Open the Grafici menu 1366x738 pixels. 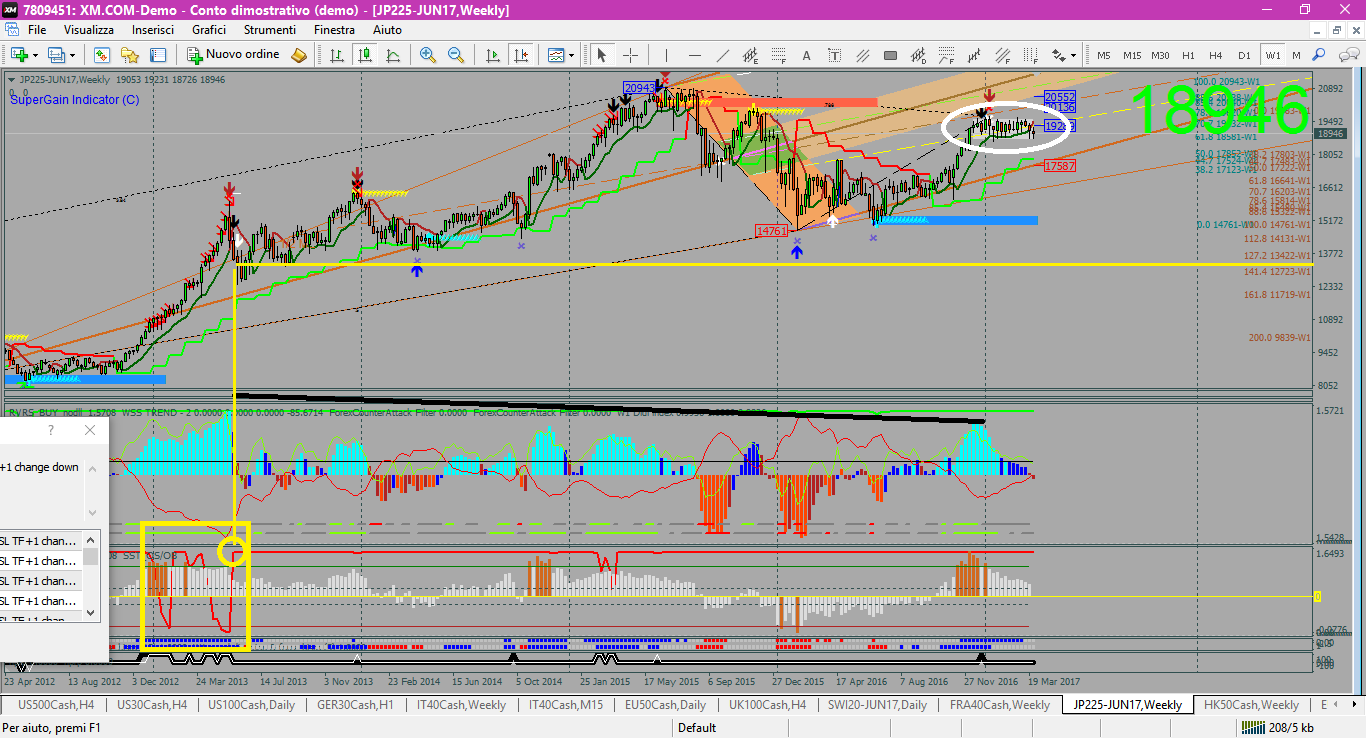click(x=209, y=30)
